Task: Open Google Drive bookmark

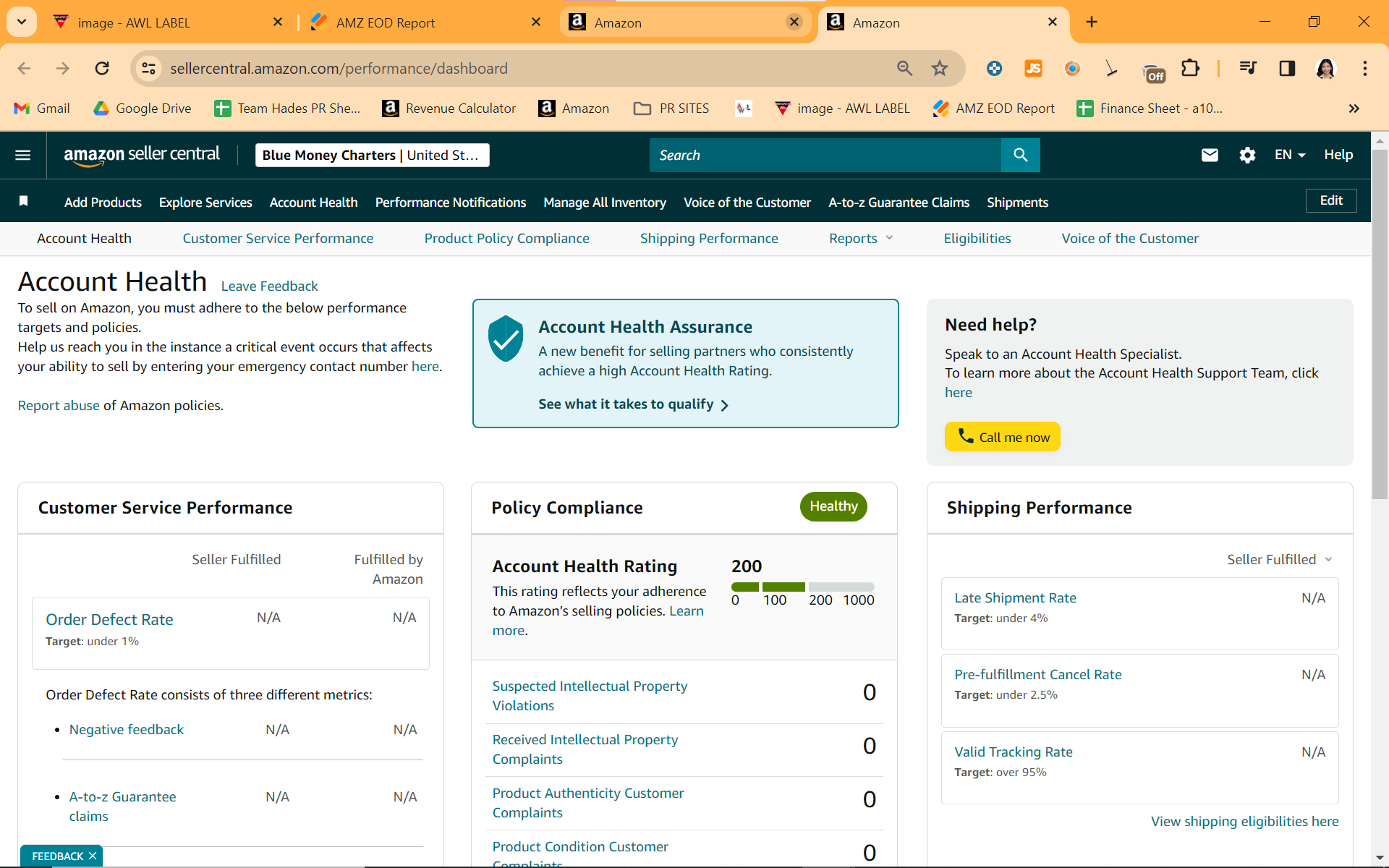Action: pyautogui.click(x=143, y=109)
